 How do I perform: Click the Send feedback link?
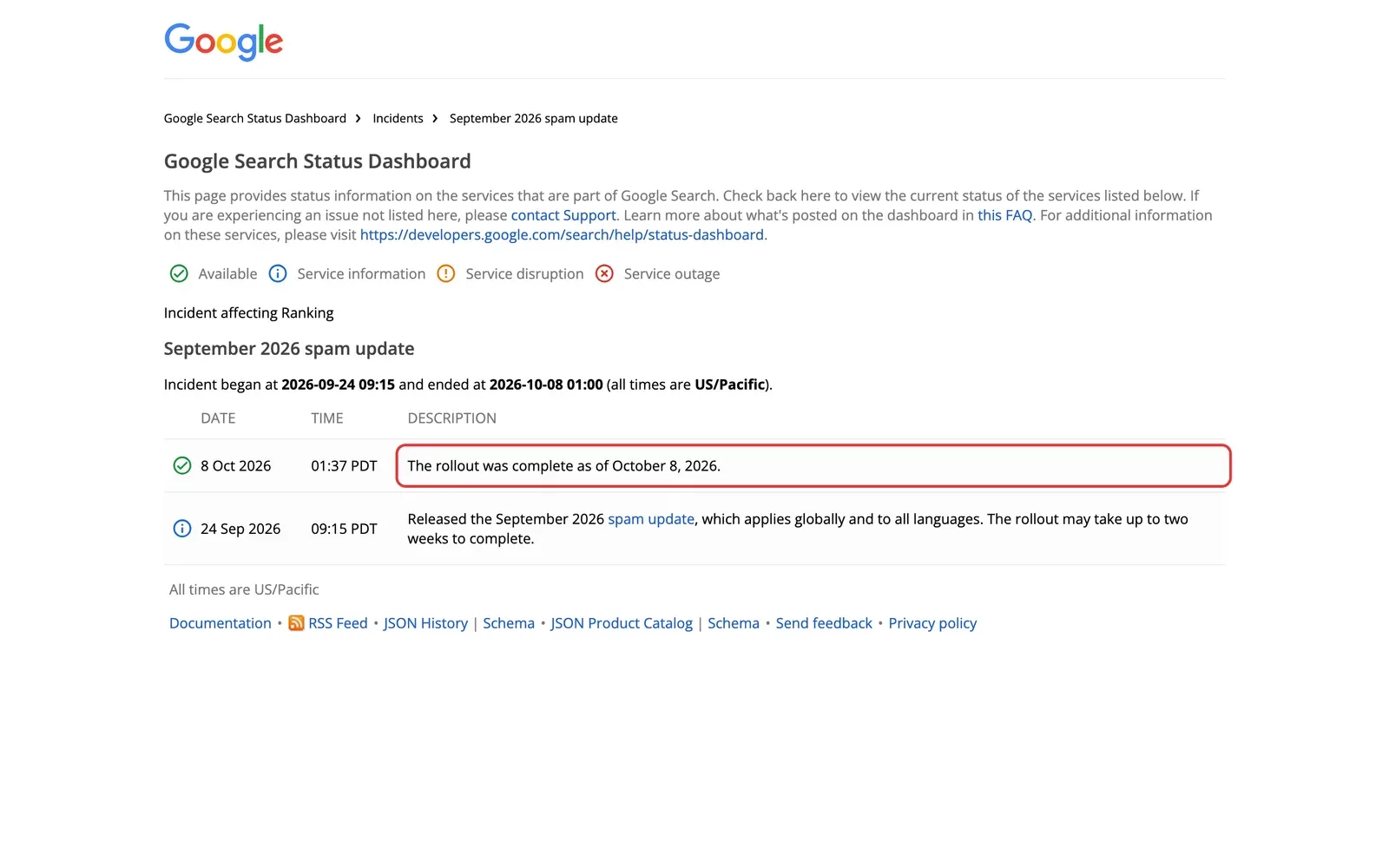click(824, 623)
